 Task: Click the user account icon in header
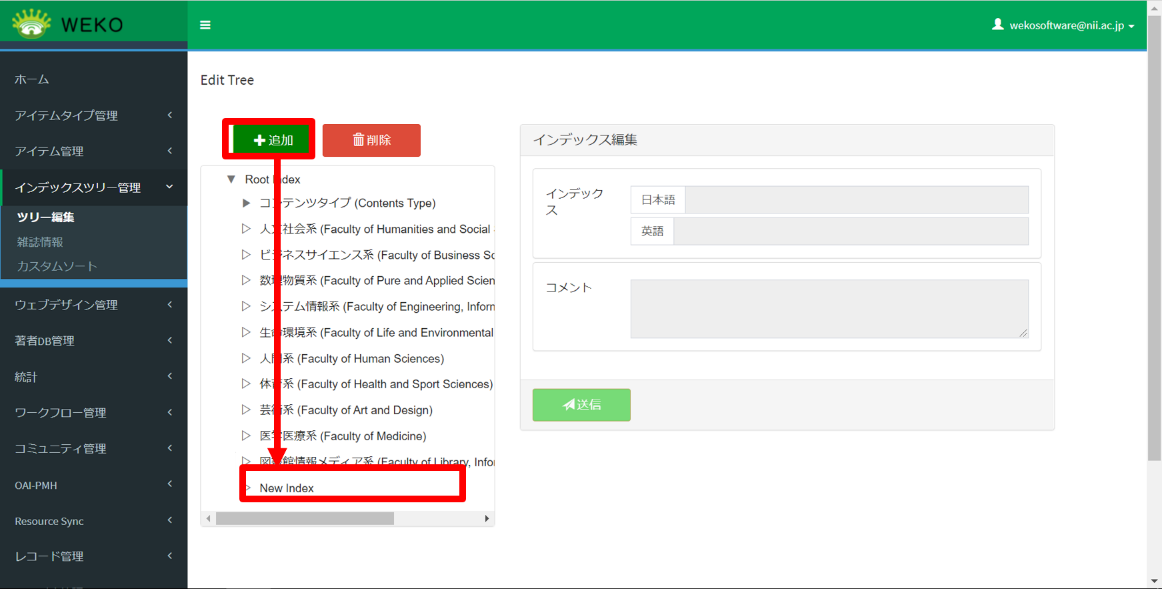[997, 25]
